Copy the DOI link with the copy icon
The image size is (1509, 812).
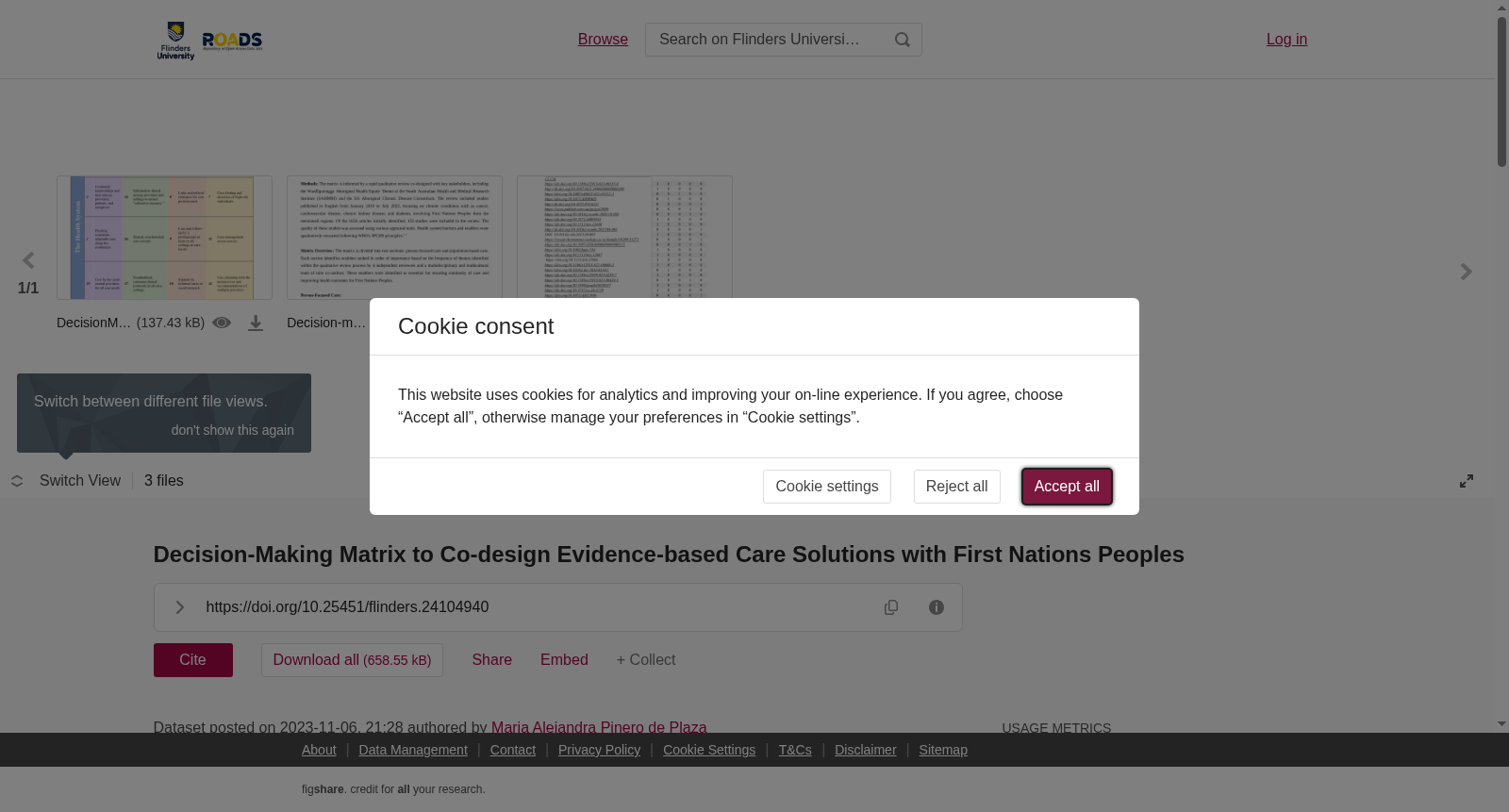point(891,607)
